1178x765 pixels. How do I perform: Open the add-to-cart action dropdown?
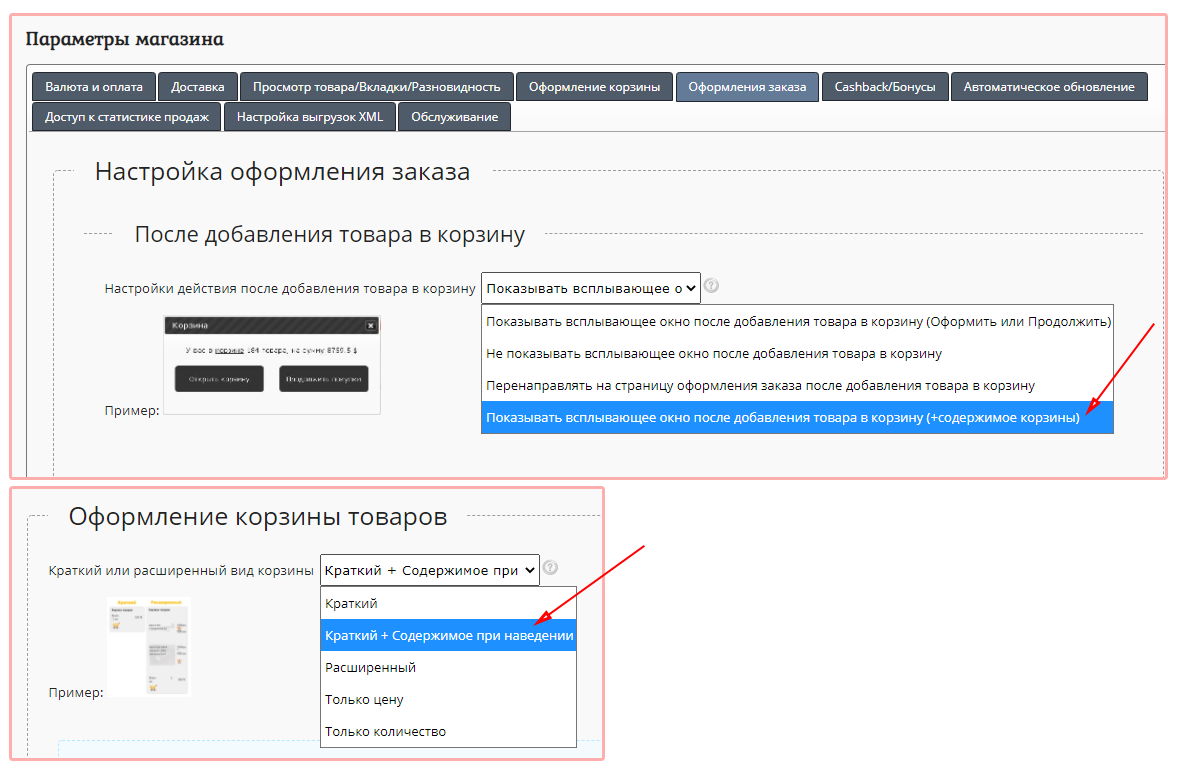(x=590, y=288)
